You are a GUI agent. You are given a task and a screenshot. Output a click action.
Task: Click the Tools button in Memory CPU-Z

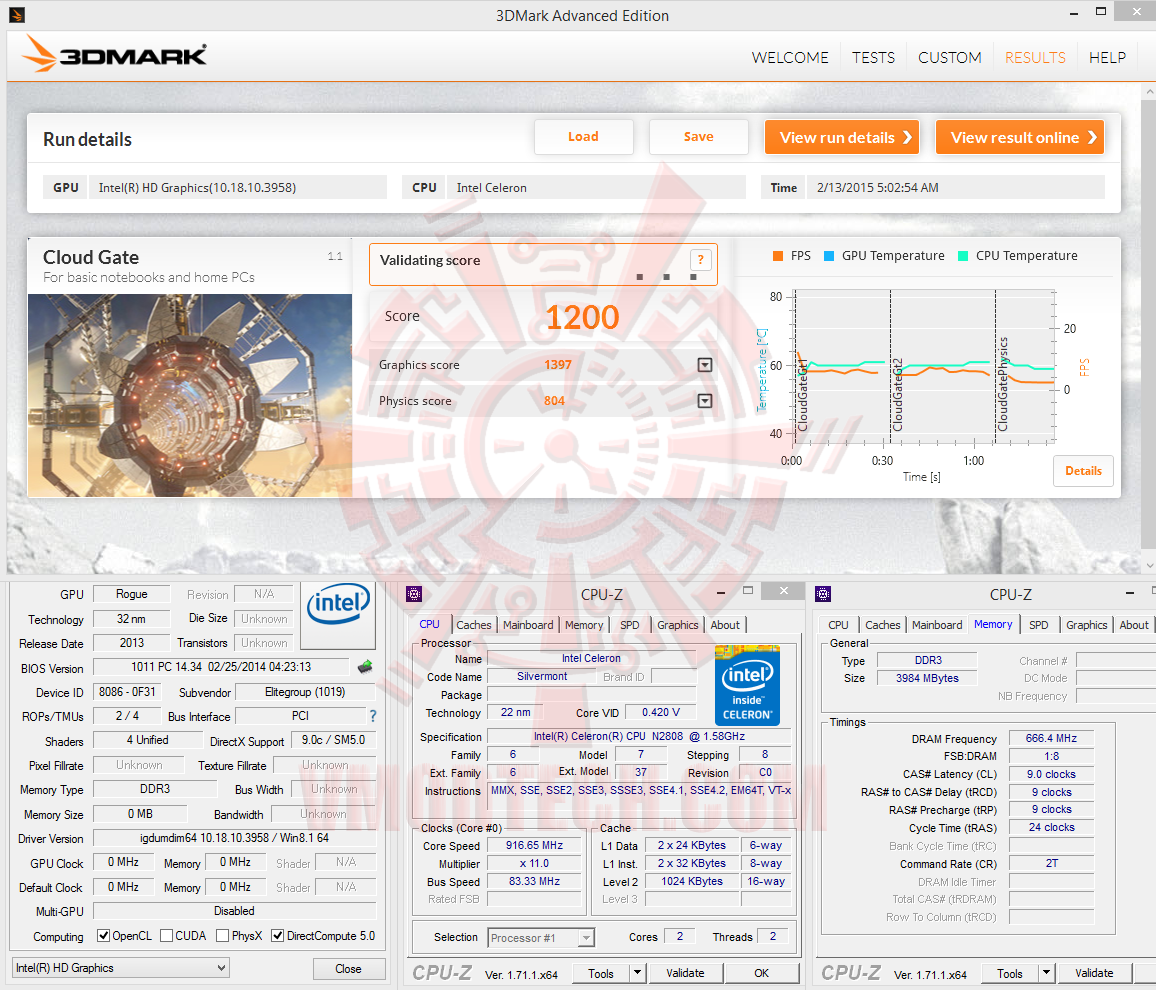pos(1010,973)
